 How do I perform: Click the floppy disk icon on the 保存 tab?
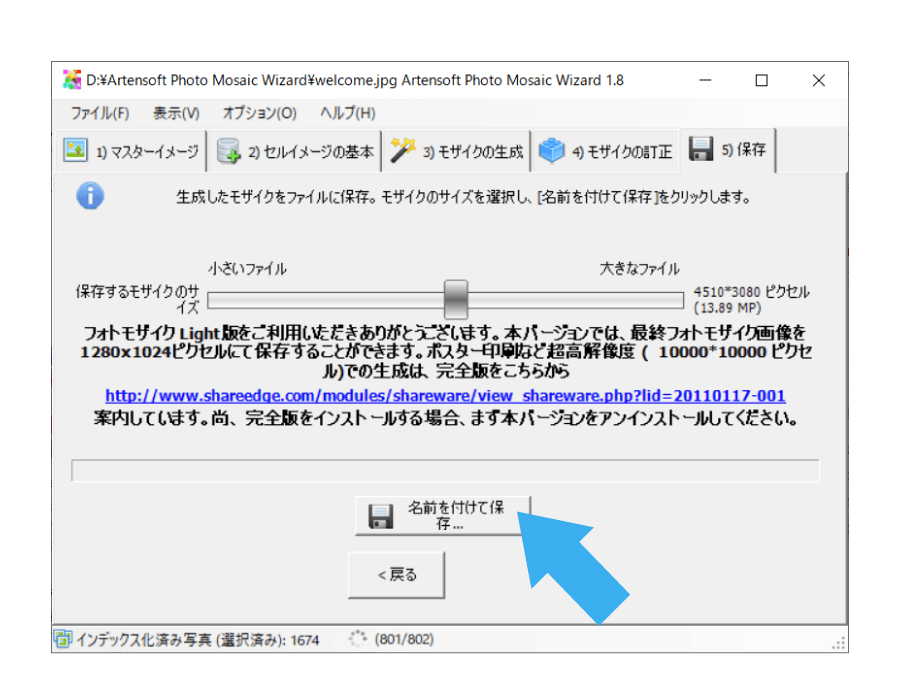click(700, 148)
